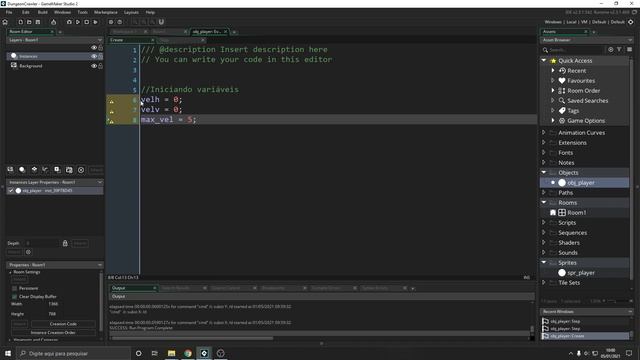Start debugging with the debug toolbar icon
This screenshot has height=360, width=640.
click(69, 22)
